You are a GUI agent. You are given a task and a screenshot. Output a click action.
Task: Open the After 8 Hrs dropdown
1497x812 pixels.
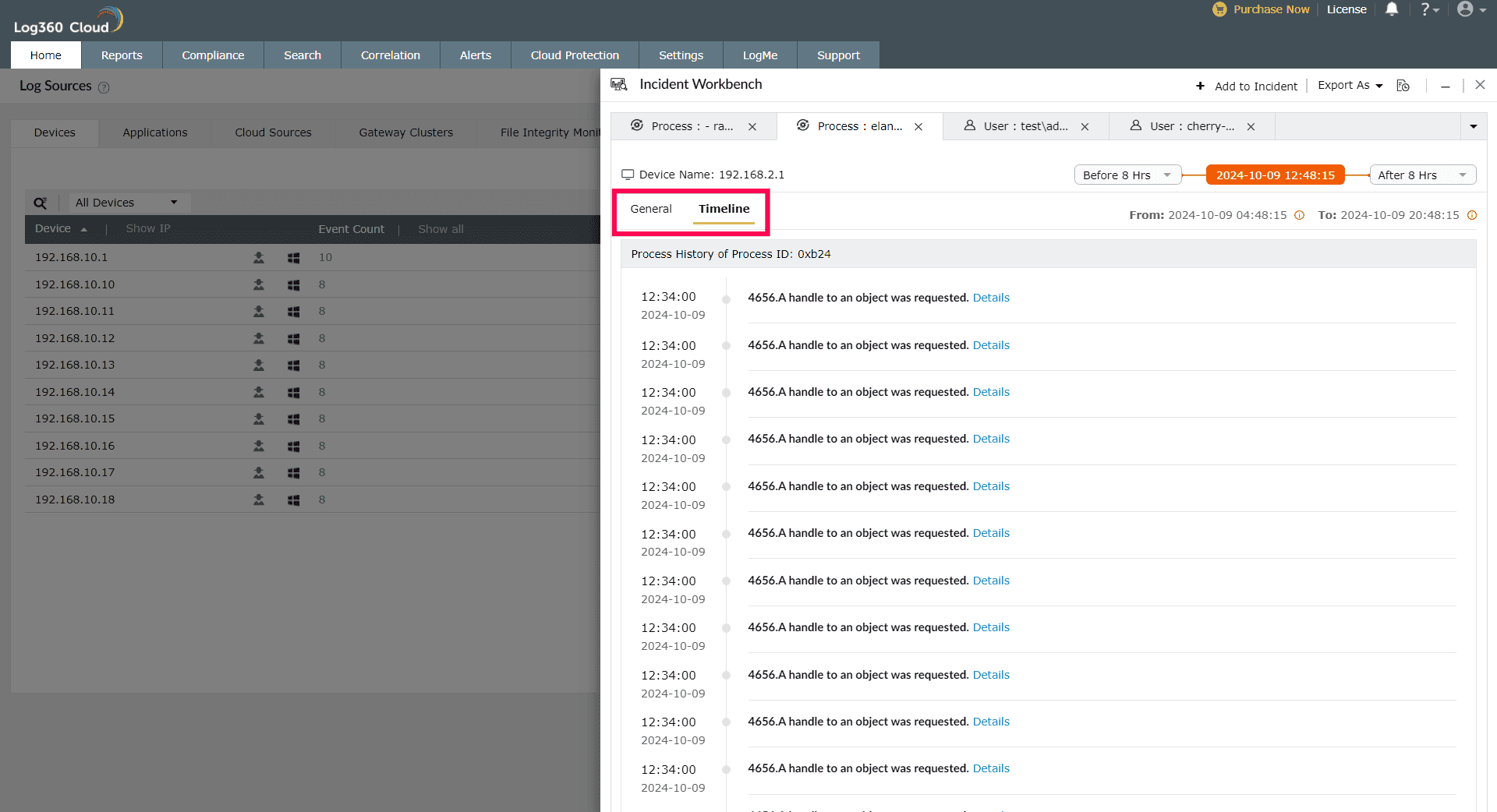pos(1422,175)
